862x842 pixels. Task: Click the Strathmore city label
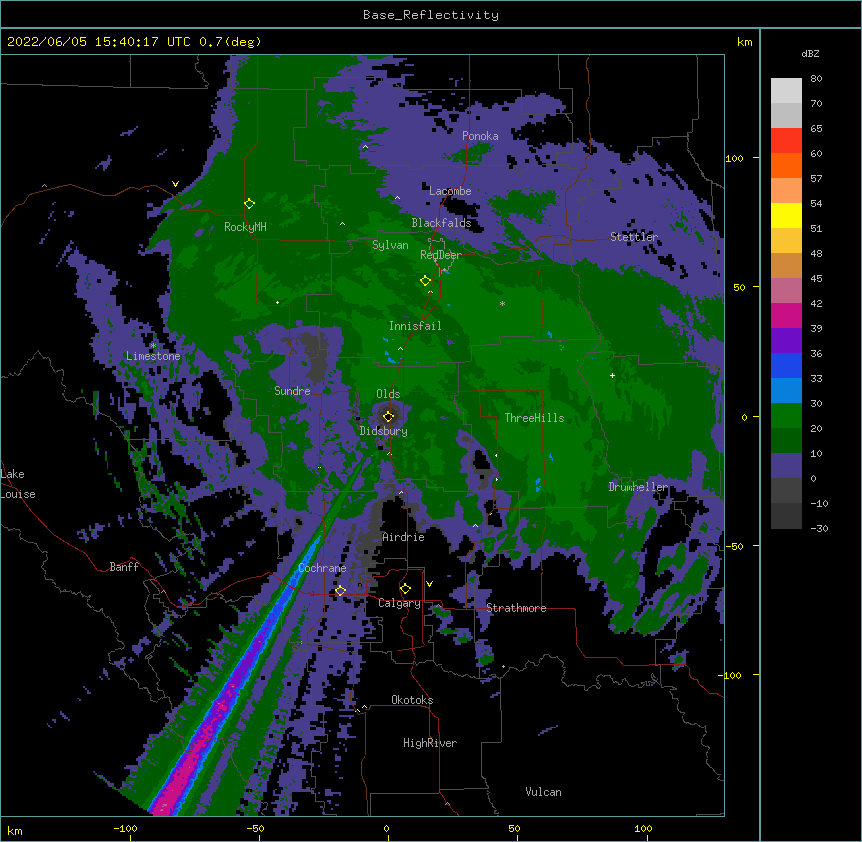coord(516,608)
